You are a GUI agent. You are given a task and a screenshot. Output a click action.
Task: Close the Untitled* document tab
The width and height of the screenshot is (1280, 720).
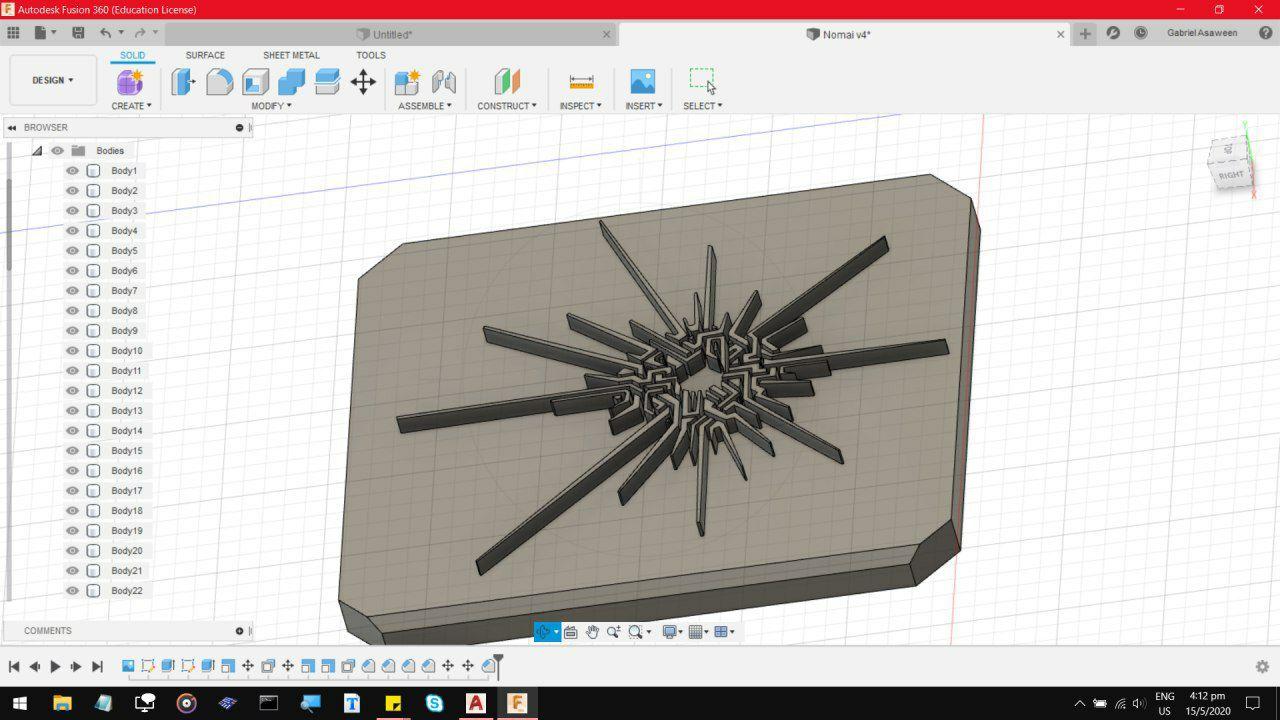606,34
